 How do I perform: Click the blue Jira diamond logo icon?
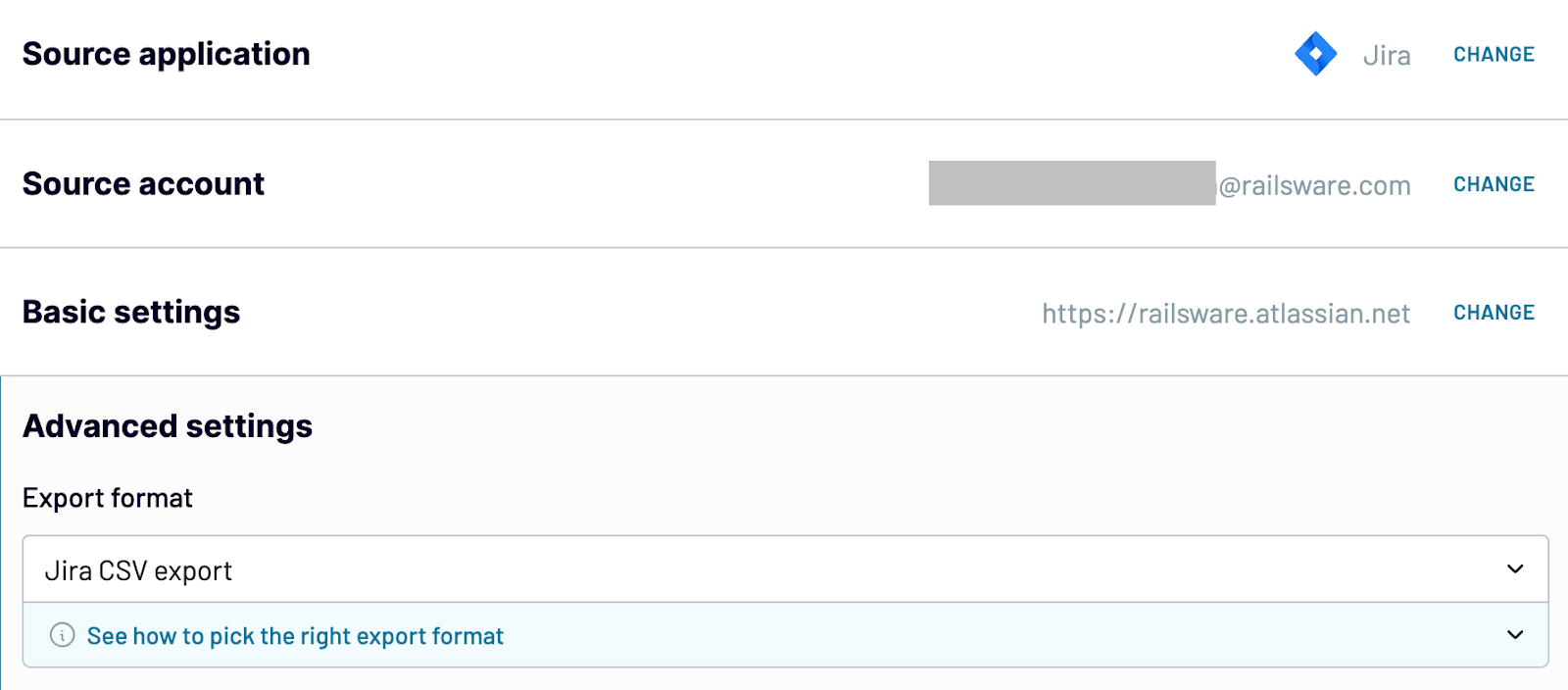click(1315, 54)
